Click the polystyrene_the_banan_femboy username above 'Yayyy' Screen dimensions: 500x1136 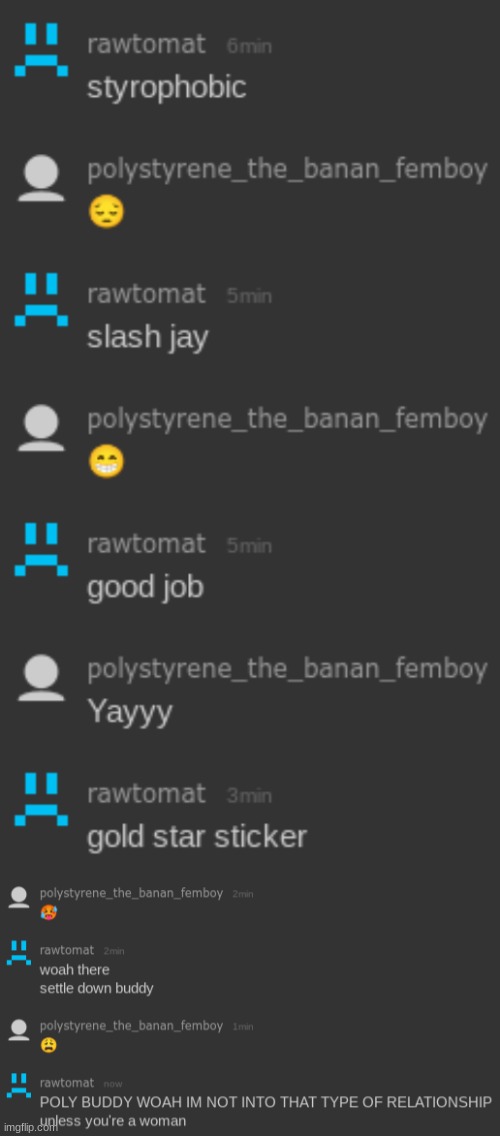tap(287, 670)
